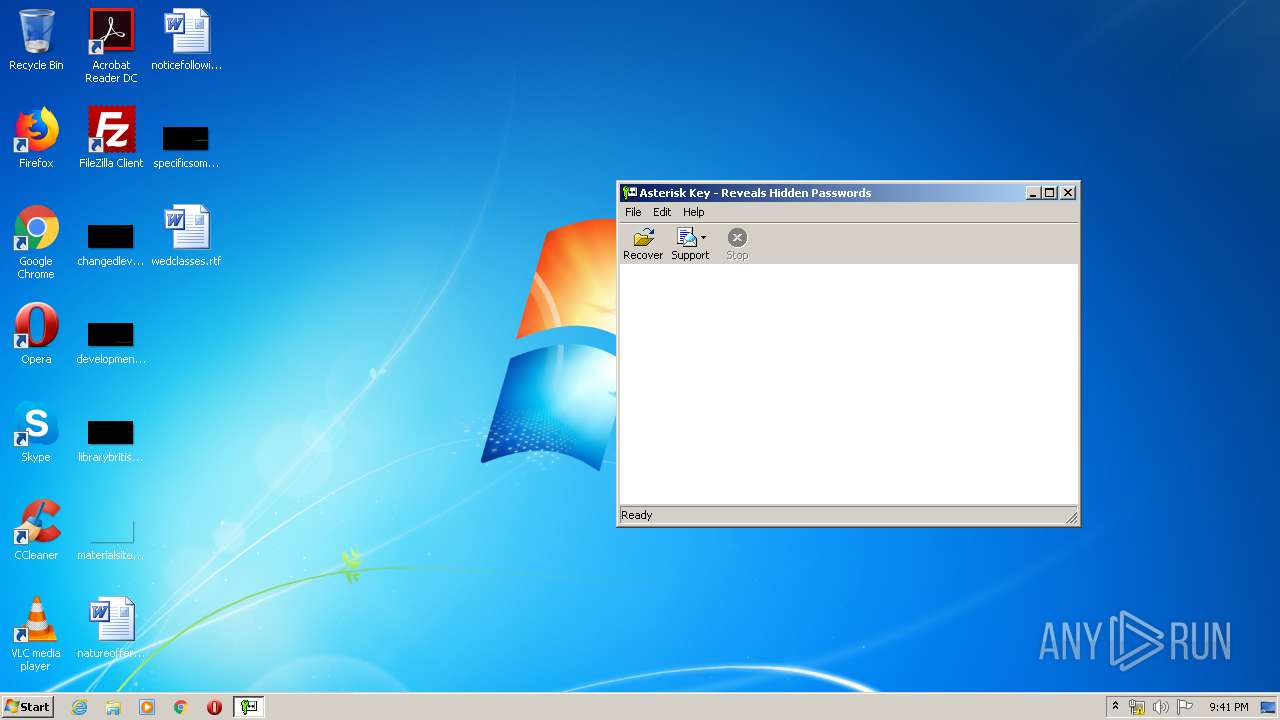Open the Support toolbar button

(689, 244)
